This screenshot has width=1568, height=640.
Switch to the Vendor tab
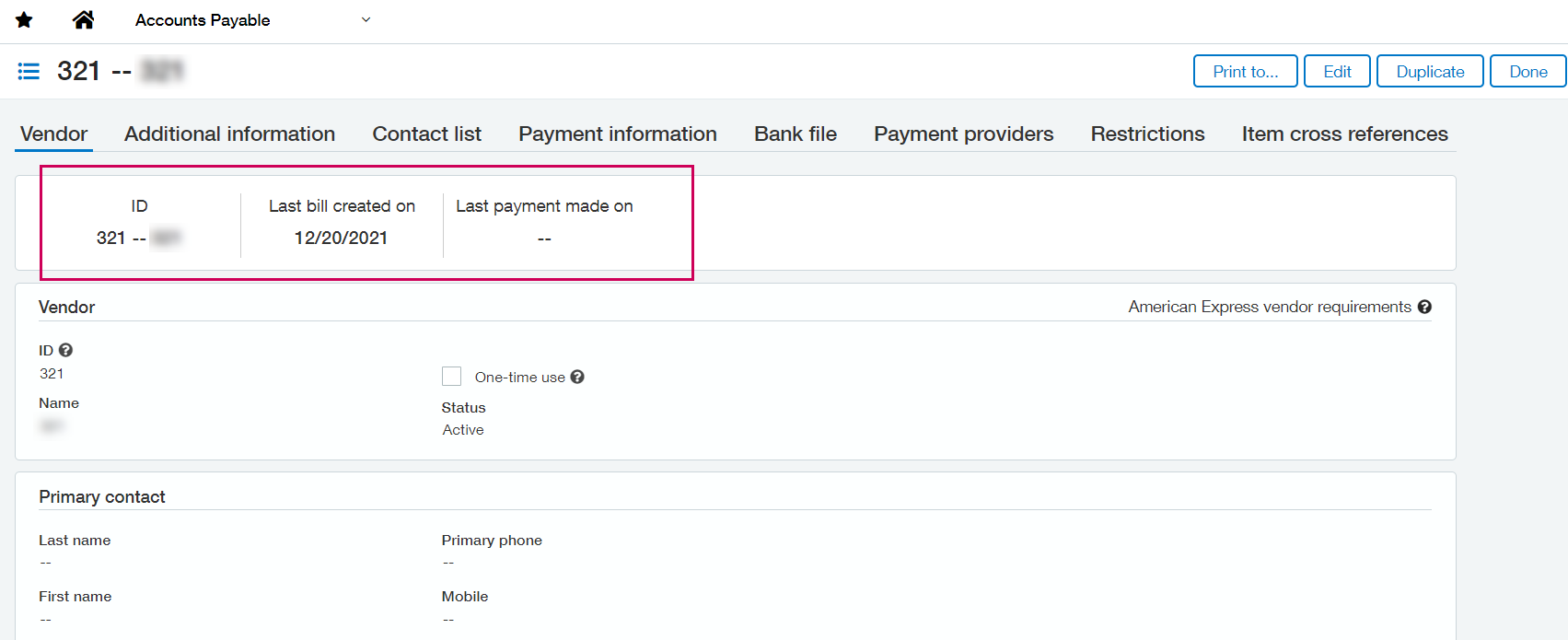point(54,134)
